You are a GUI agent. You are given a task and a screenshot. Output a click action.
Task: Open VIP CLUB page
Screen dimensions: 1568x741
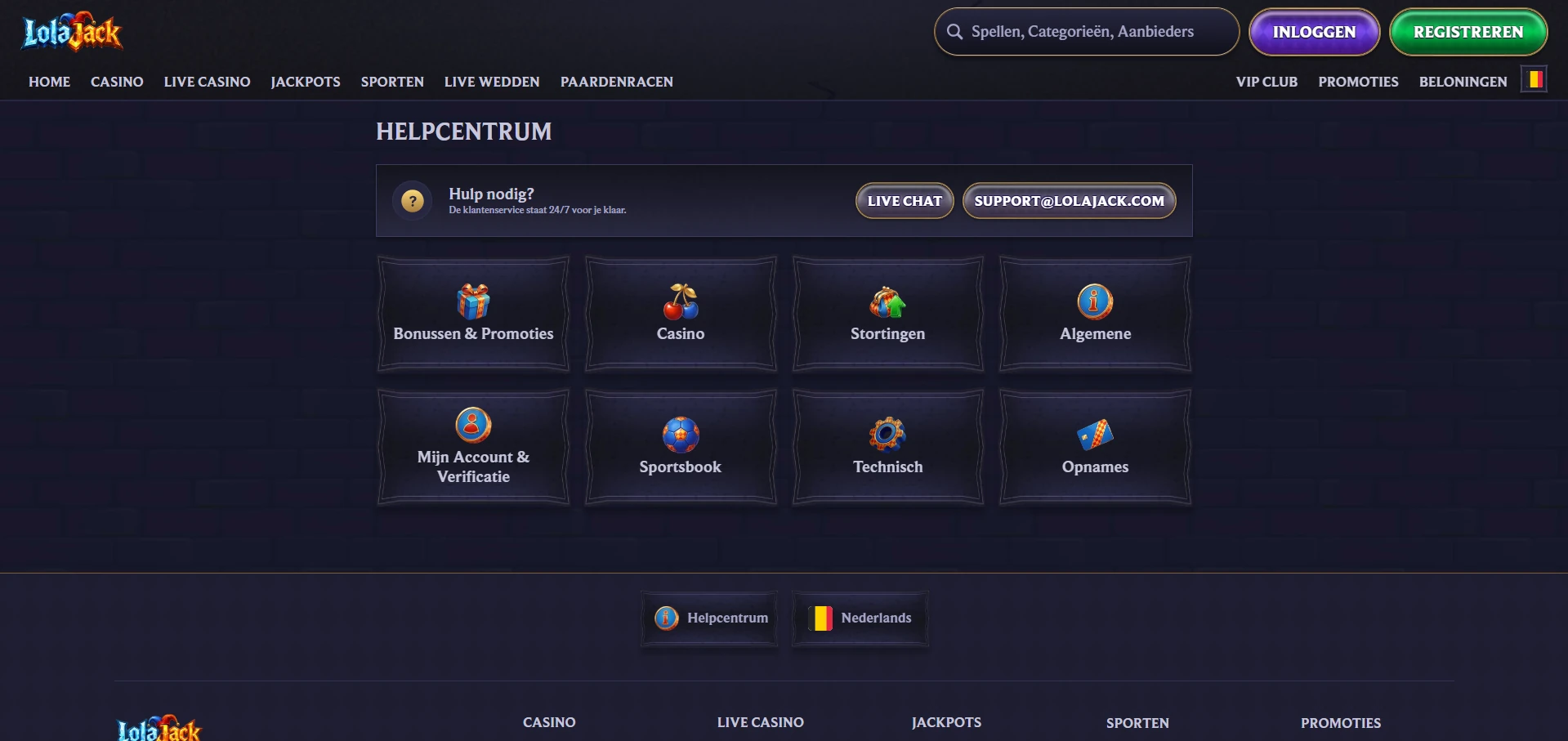click(x=1266, y=82)
